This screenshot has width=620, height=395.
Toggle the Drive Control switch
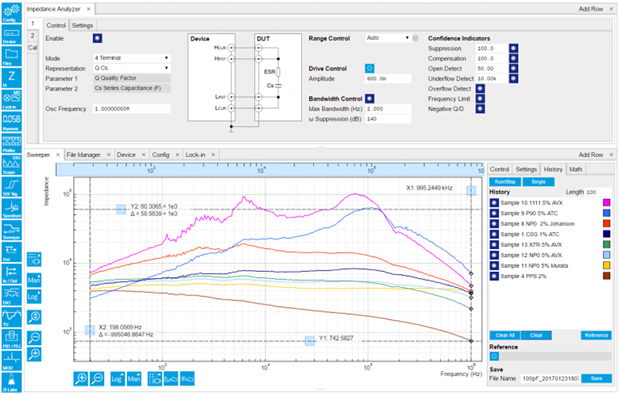369,68
